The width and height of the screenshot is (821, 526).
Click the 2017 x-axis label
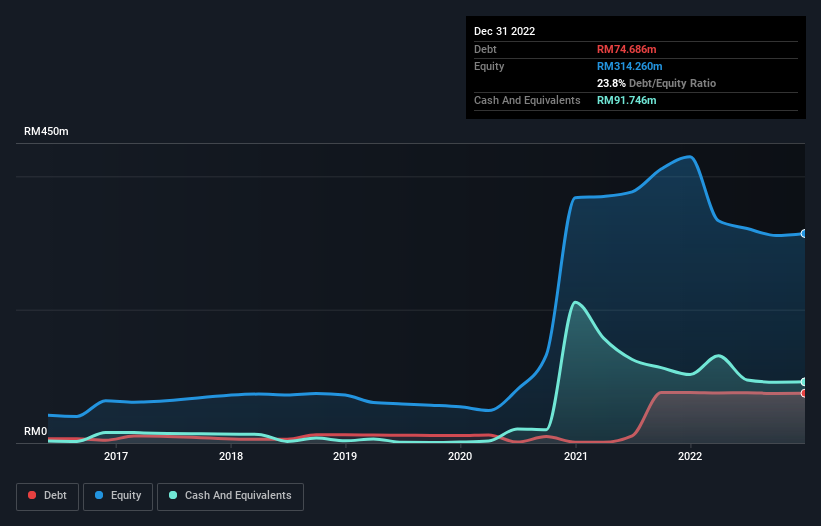pyautogui.click(x=116, y=456)
